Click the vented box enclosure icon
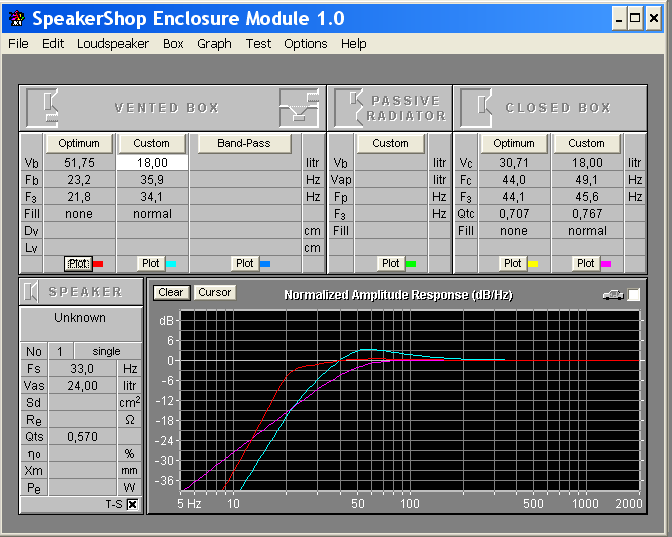Image resolution: width=672 pixels, height=537 pixels. [42, 108]
